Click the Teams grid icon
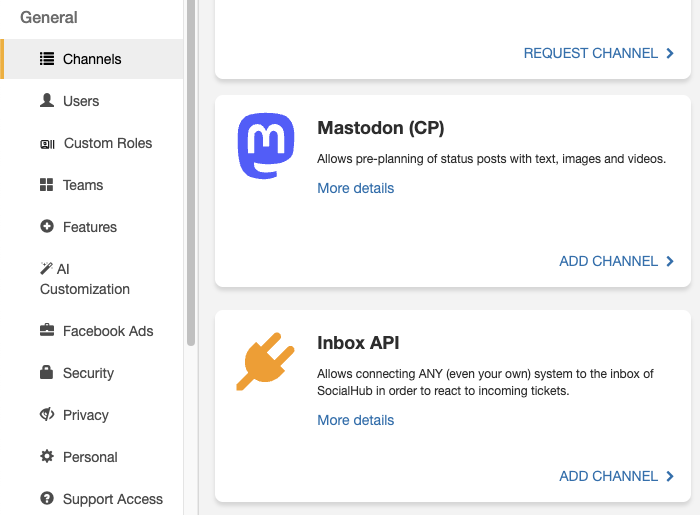Image resolution: width=700 pixels, height=515 pixels. pos(46,185)
